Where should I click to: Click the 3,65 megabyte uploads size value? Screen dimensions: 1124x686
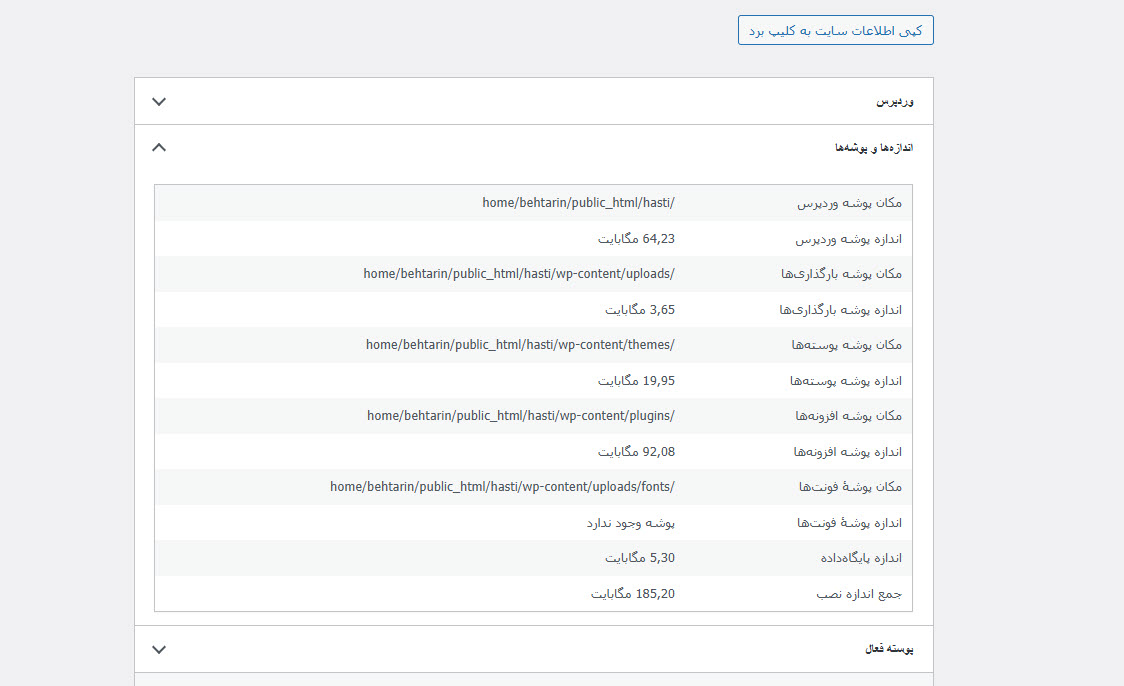[x=639, y=310]
